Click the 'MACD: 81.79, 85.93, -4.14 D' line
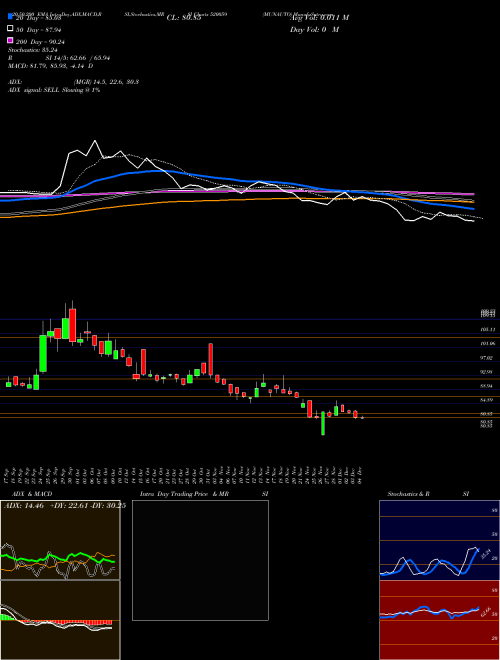 click(x=51, y=66)
